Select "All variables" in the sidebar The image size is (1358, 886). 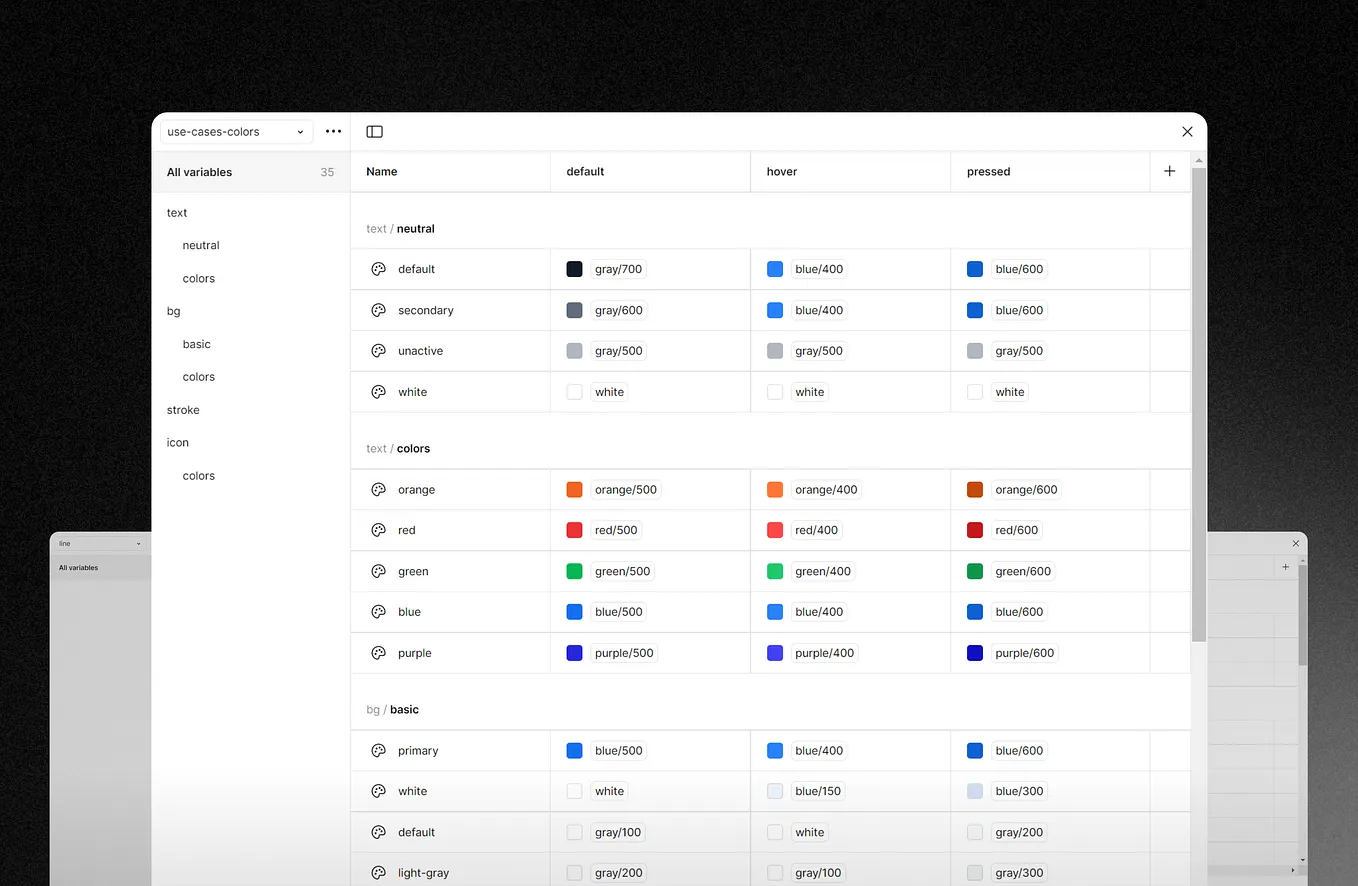click(x=199, y=172)
